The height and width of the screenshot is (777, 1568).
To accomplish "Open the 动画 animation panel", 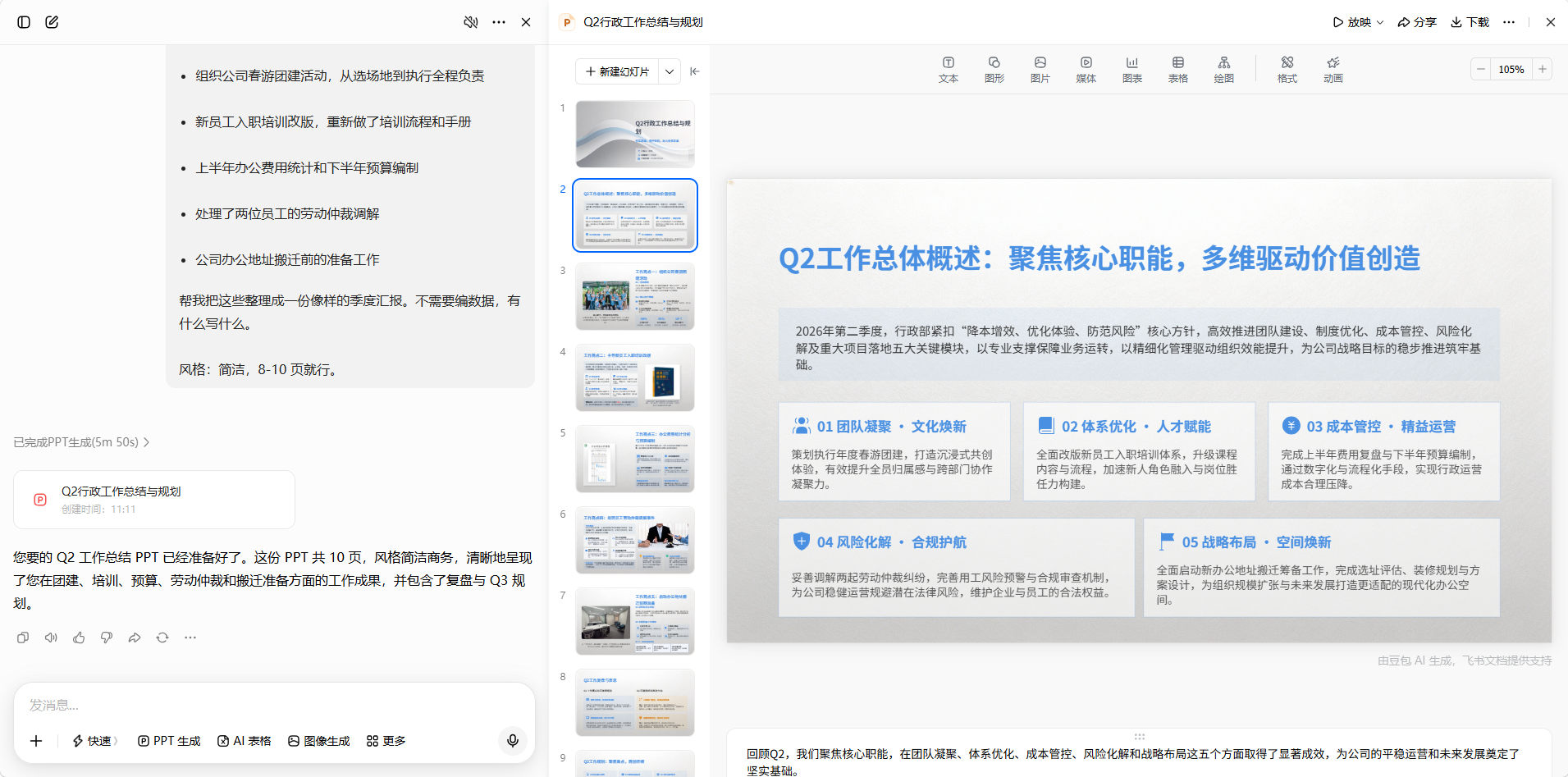I will coord(1333,70).
